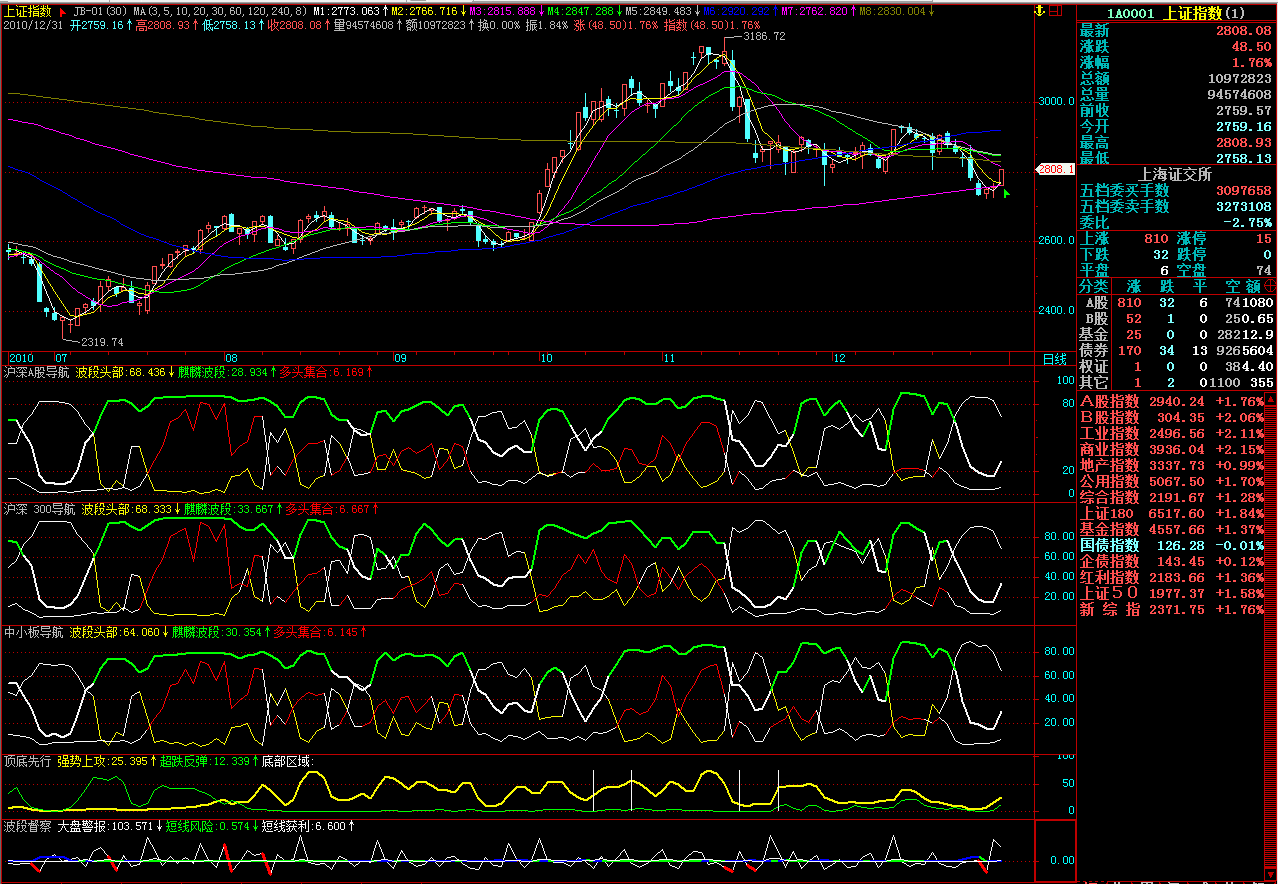This screenshot has height=884, width=1278.
Task: Select the 权证 row in the category table
Action: pyautogui.click(x=1177, y=366)
